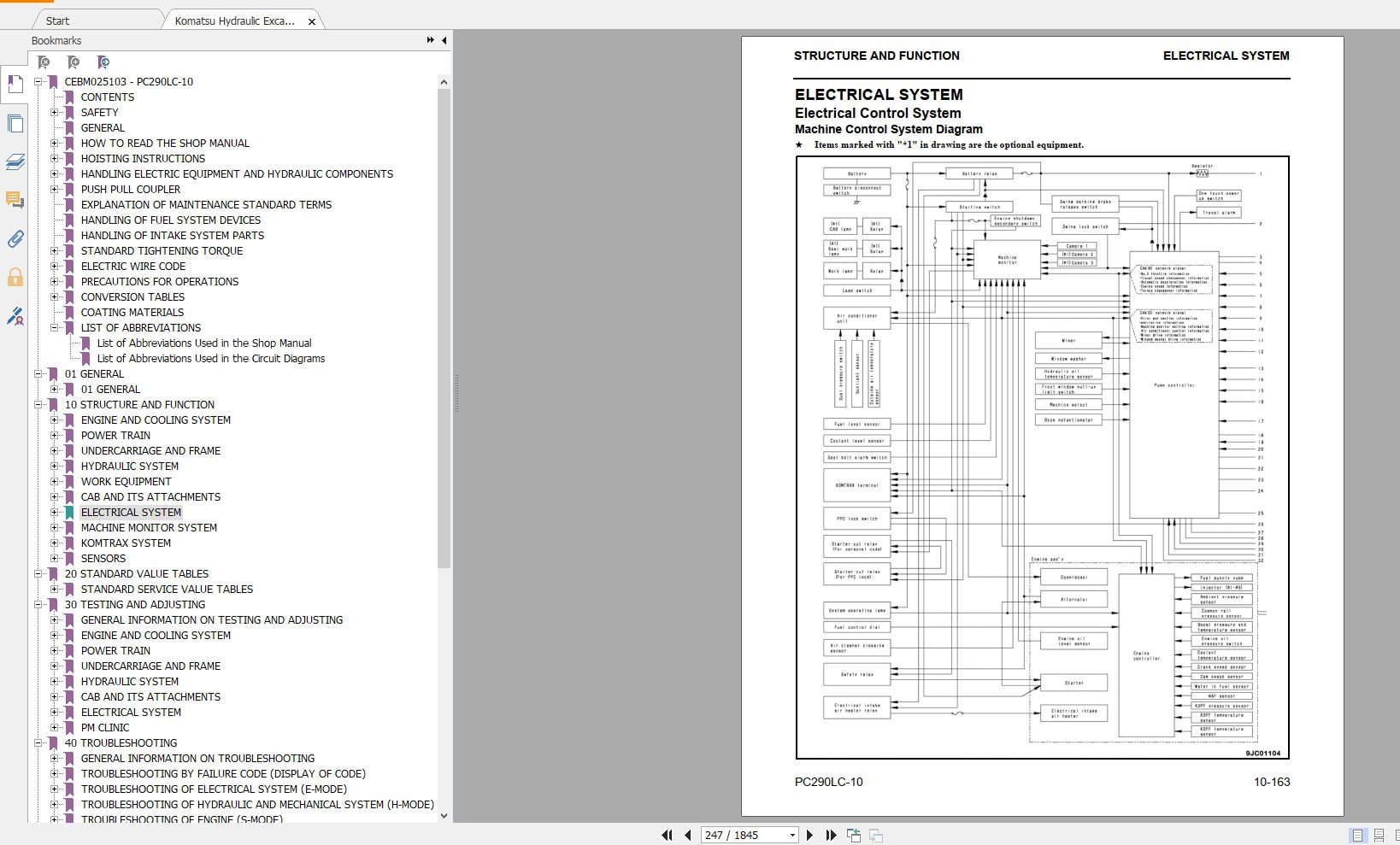The width and height of the screenshot is (1400, 845).
Task: Go to the first page
Action: coord(667,835)
